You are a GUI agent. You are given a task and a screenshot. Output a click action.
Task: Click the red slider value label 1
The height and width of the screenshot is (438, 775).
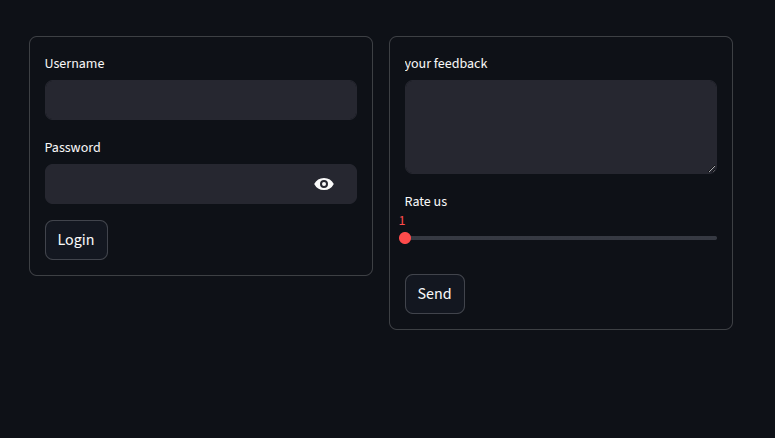click(402, 220)
